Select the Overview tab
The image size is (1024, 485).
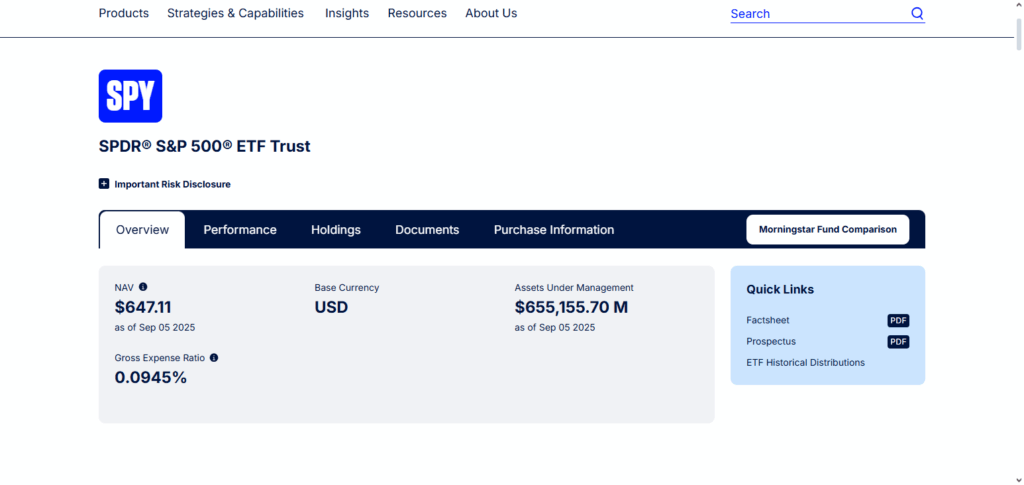coord(142,230)
